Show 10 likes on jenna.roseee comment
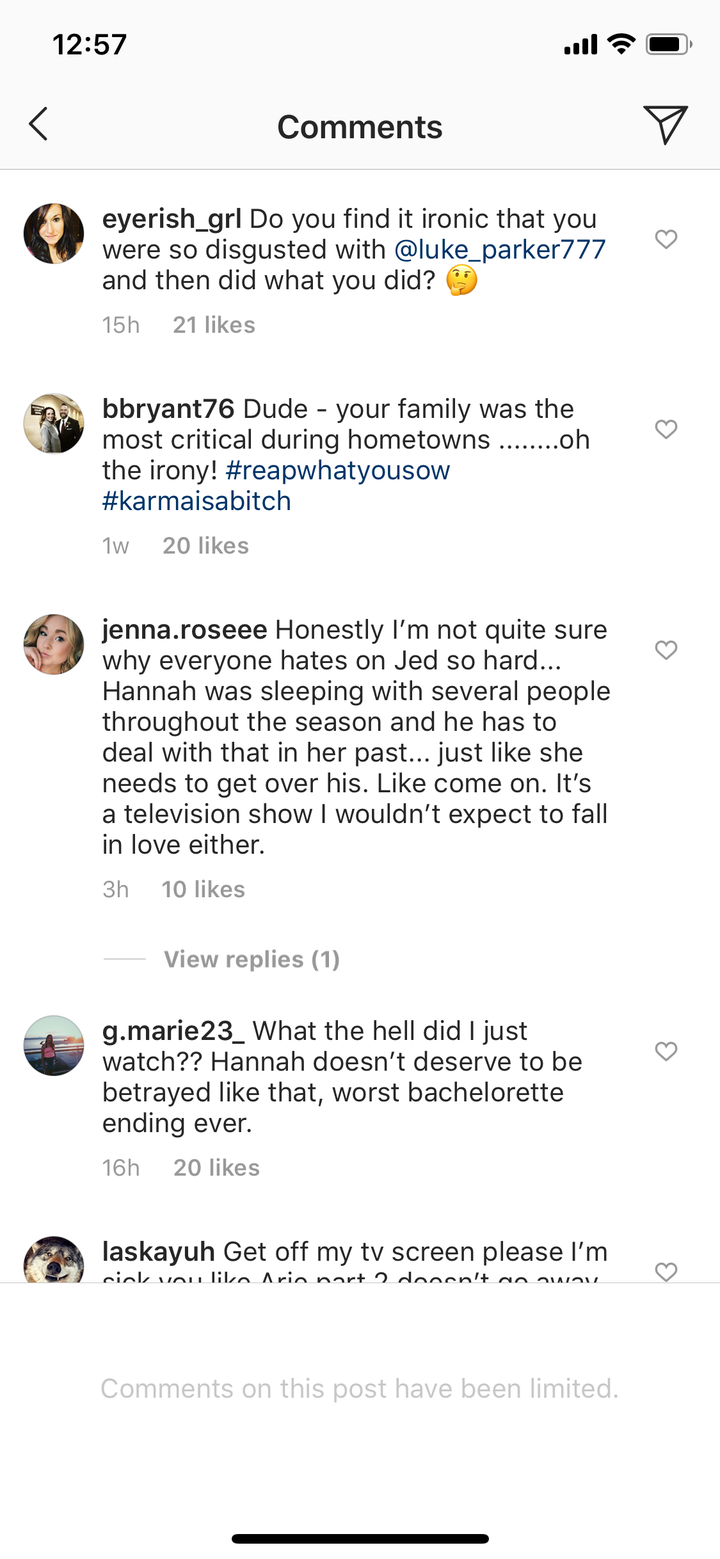 pos(203,889)
